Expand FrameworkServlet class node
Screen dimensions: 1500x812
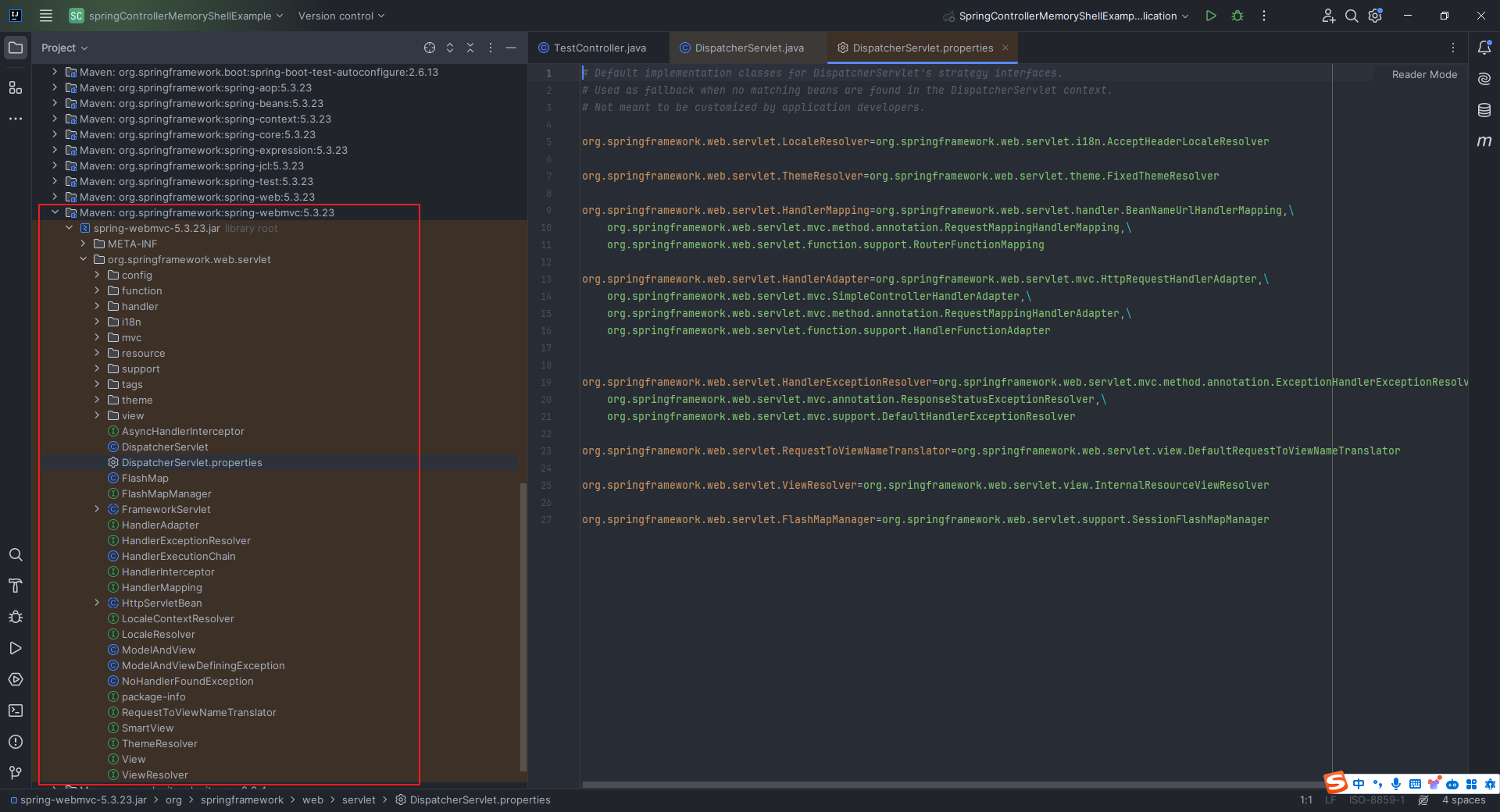pos(97,509)
